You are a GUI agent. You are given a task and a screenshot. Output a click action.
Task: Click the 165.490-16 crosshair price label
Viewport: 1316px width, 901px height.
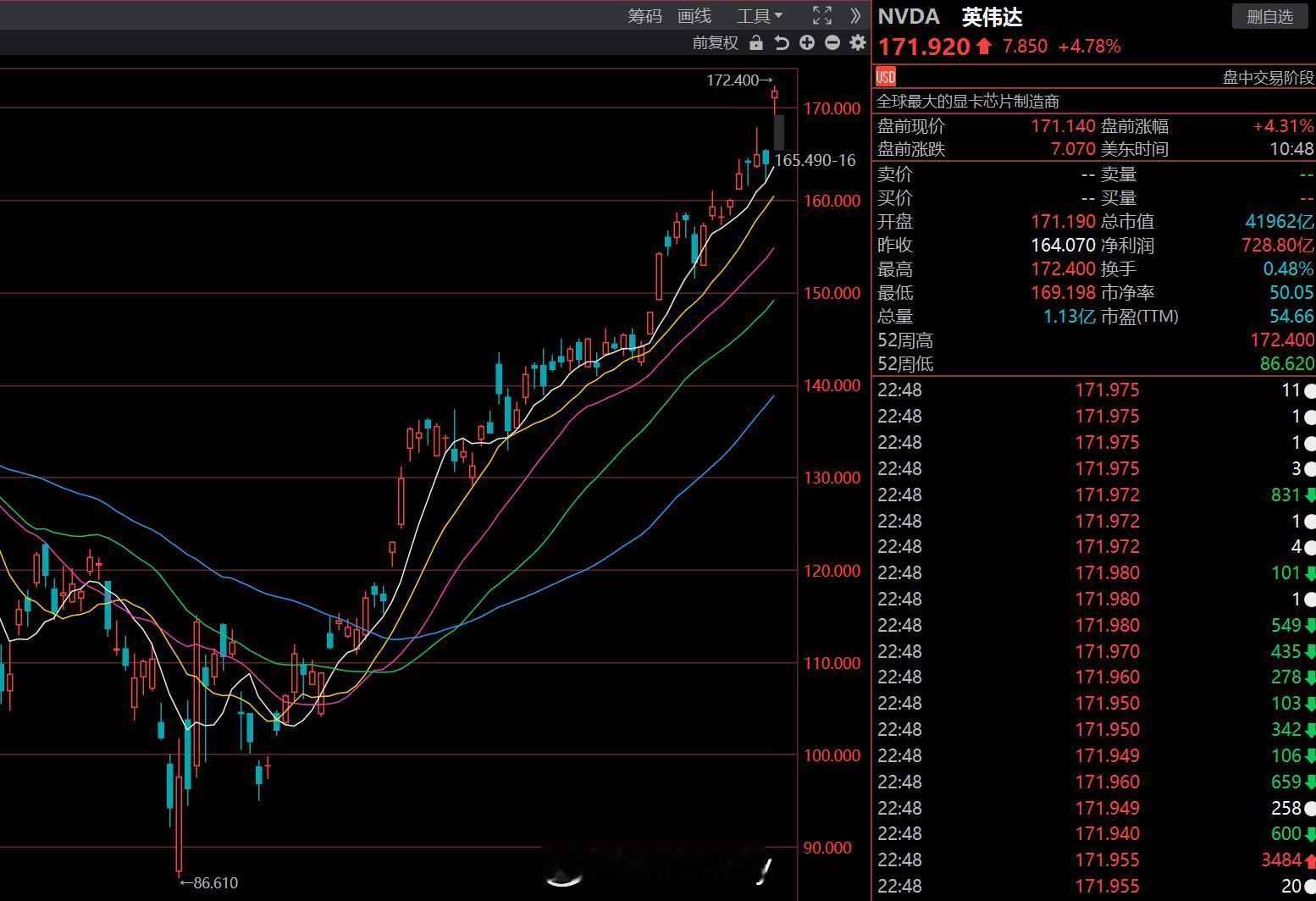pos(815,160)
